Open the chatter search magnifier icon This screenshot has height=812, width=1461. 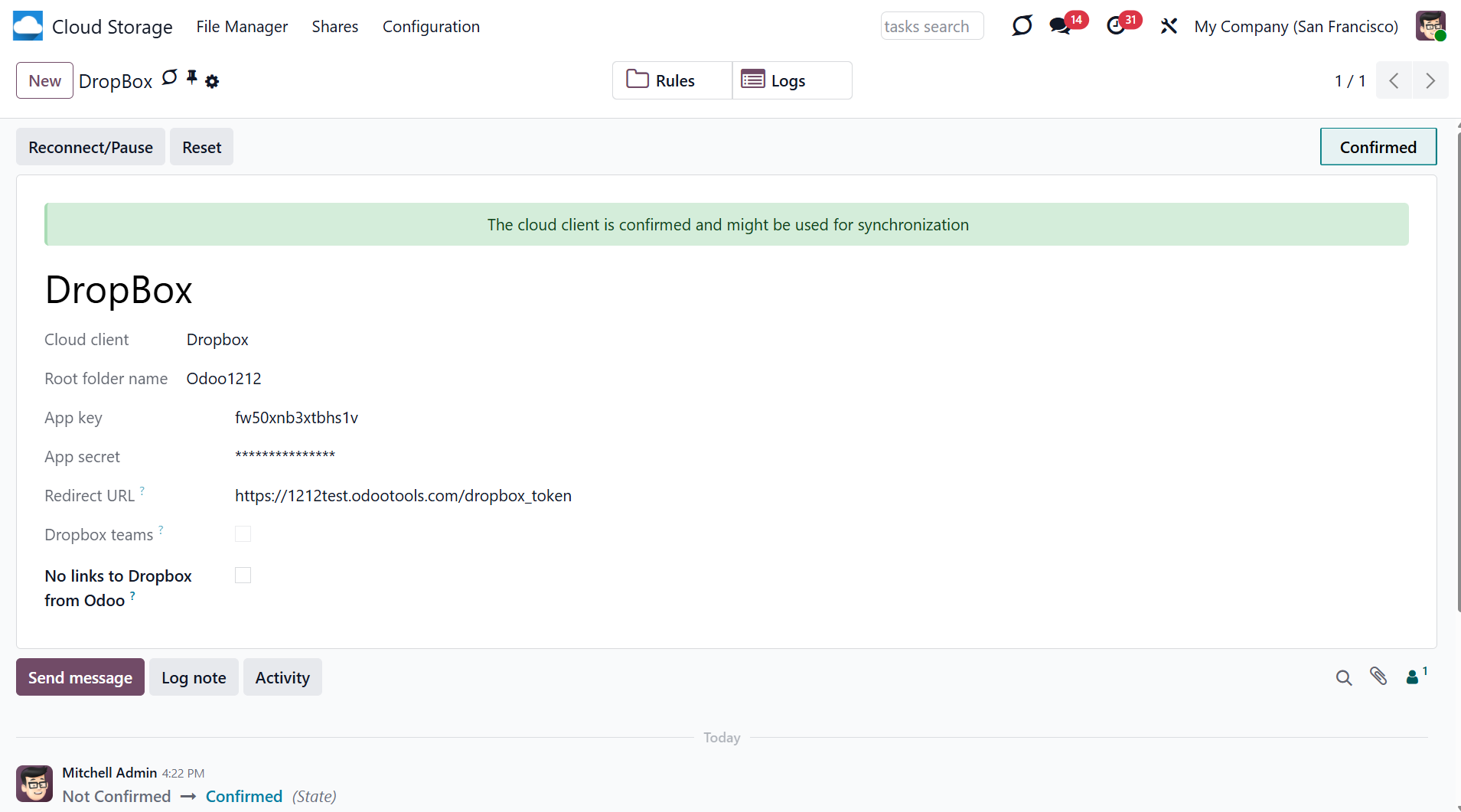1343,677
